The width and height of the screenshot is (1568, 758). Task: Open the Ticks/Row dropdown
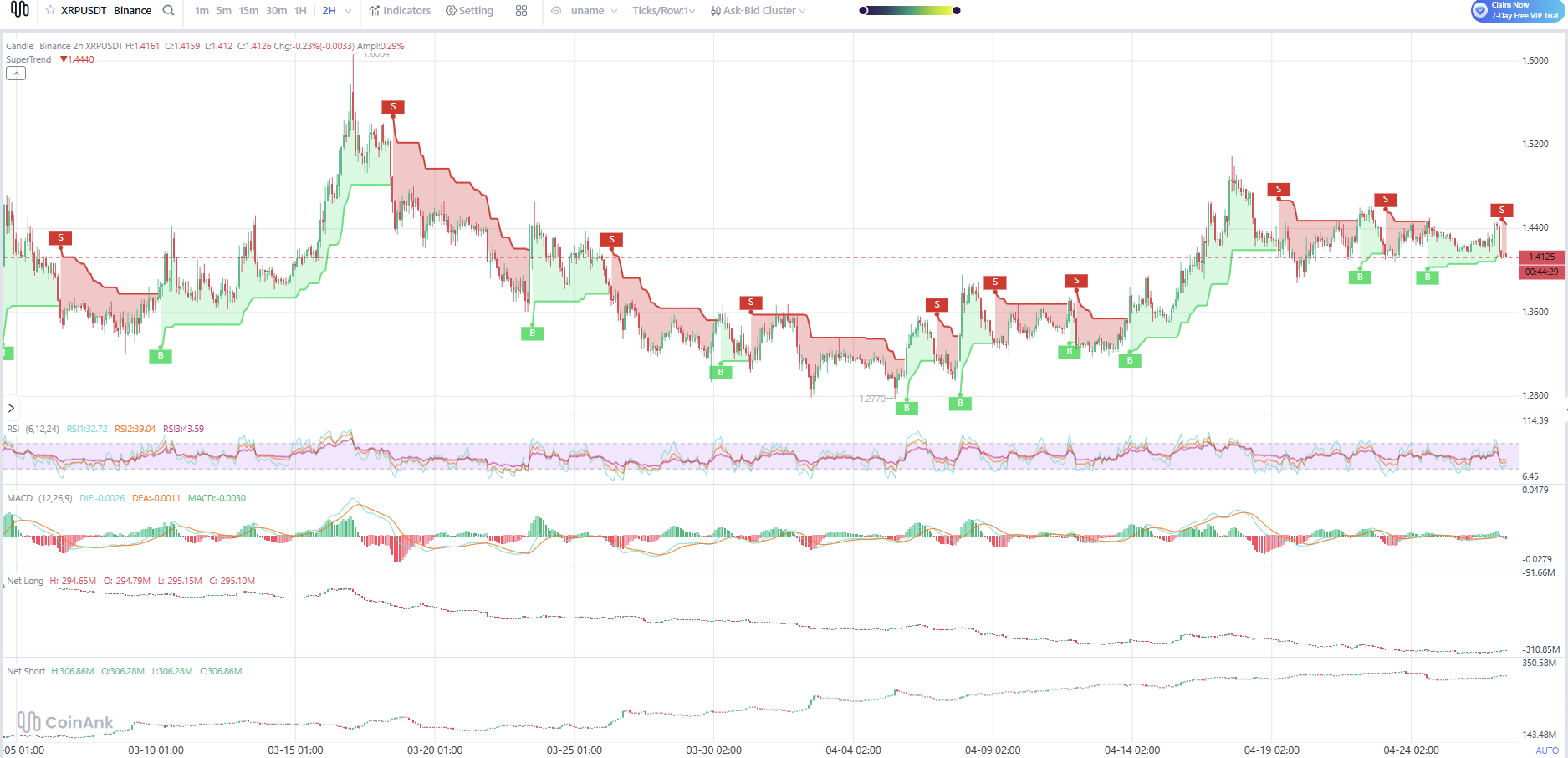click(x=663, y=11)
